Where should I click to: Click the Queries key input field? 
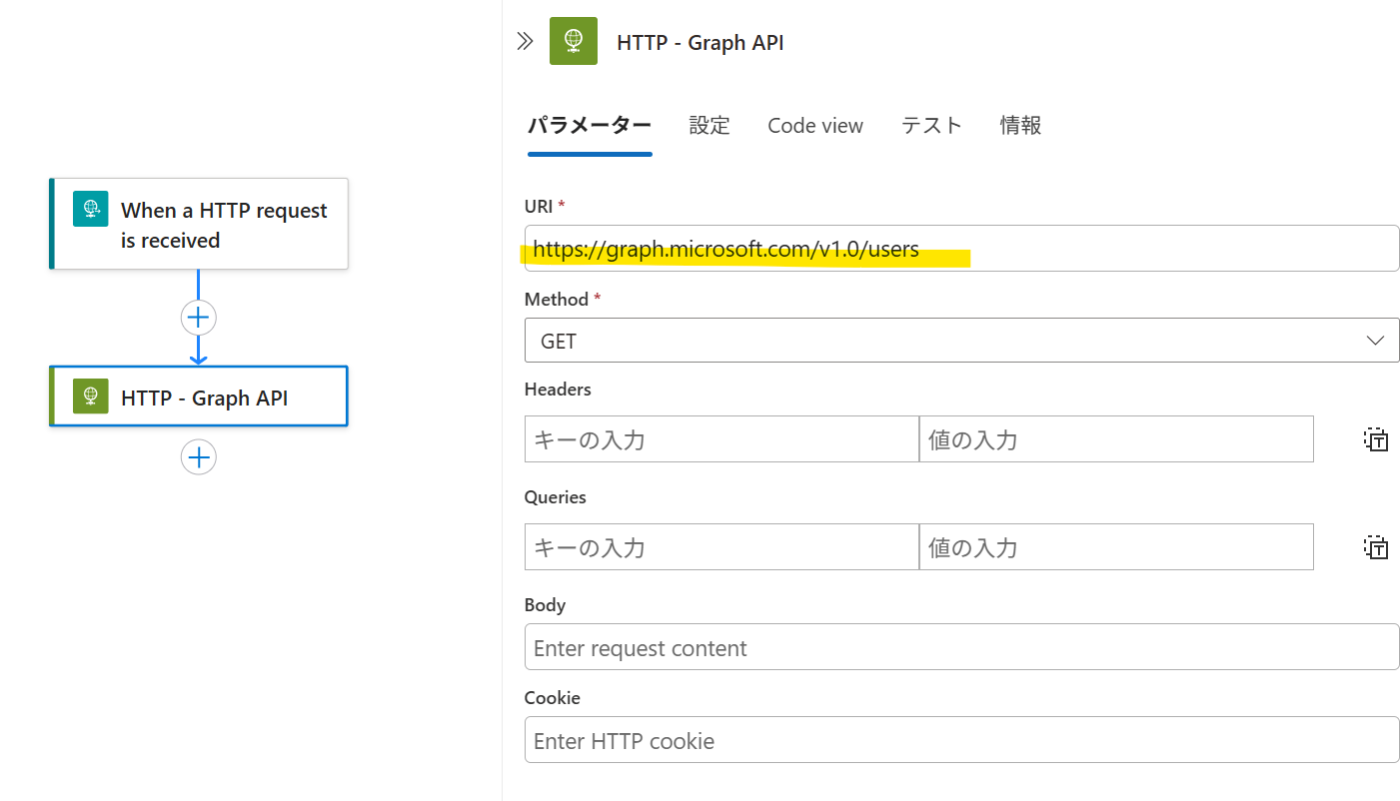pos(721,547)
